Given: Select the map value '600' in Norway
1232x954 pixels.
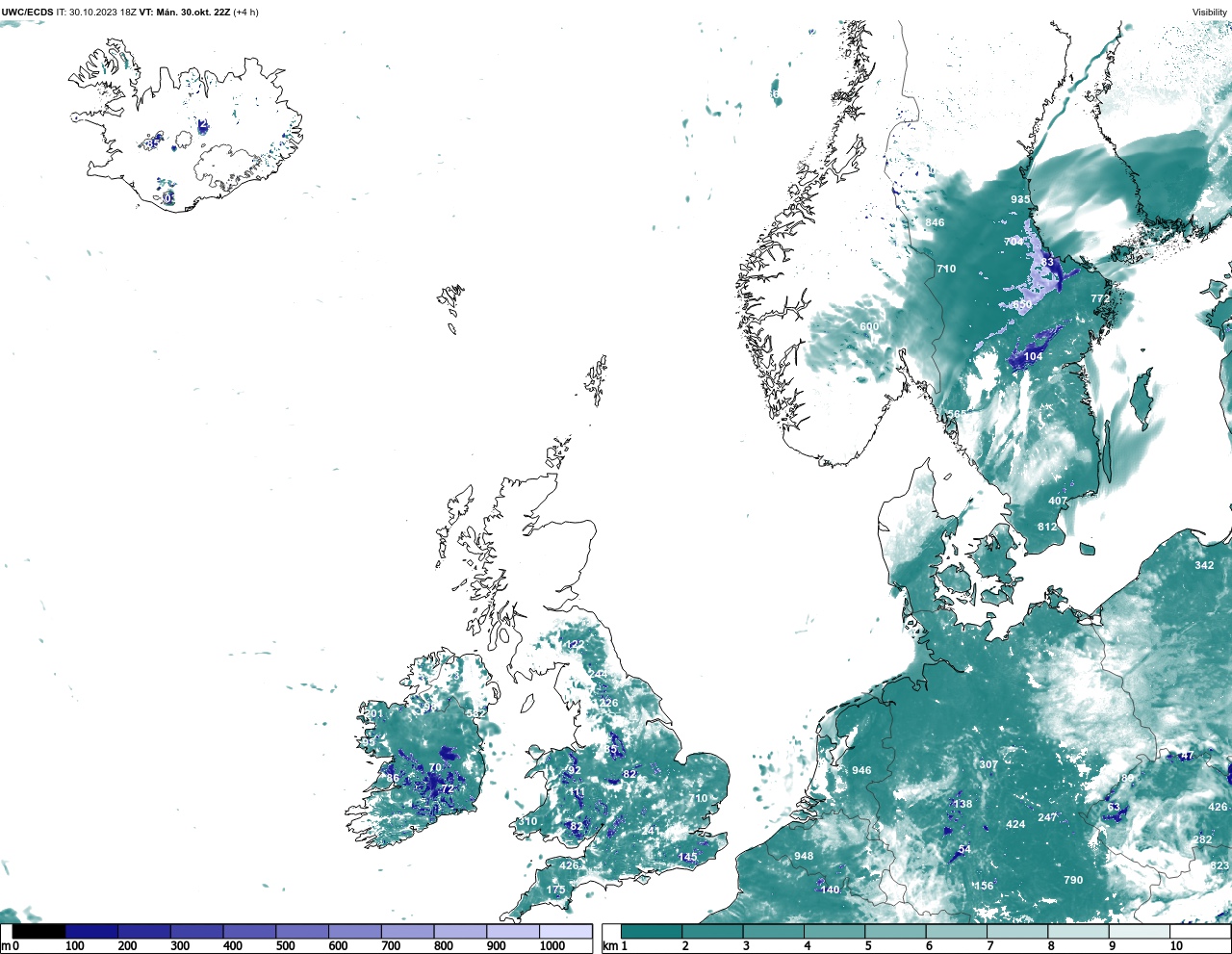Looking at the screenshot, I should coord(869,326).
